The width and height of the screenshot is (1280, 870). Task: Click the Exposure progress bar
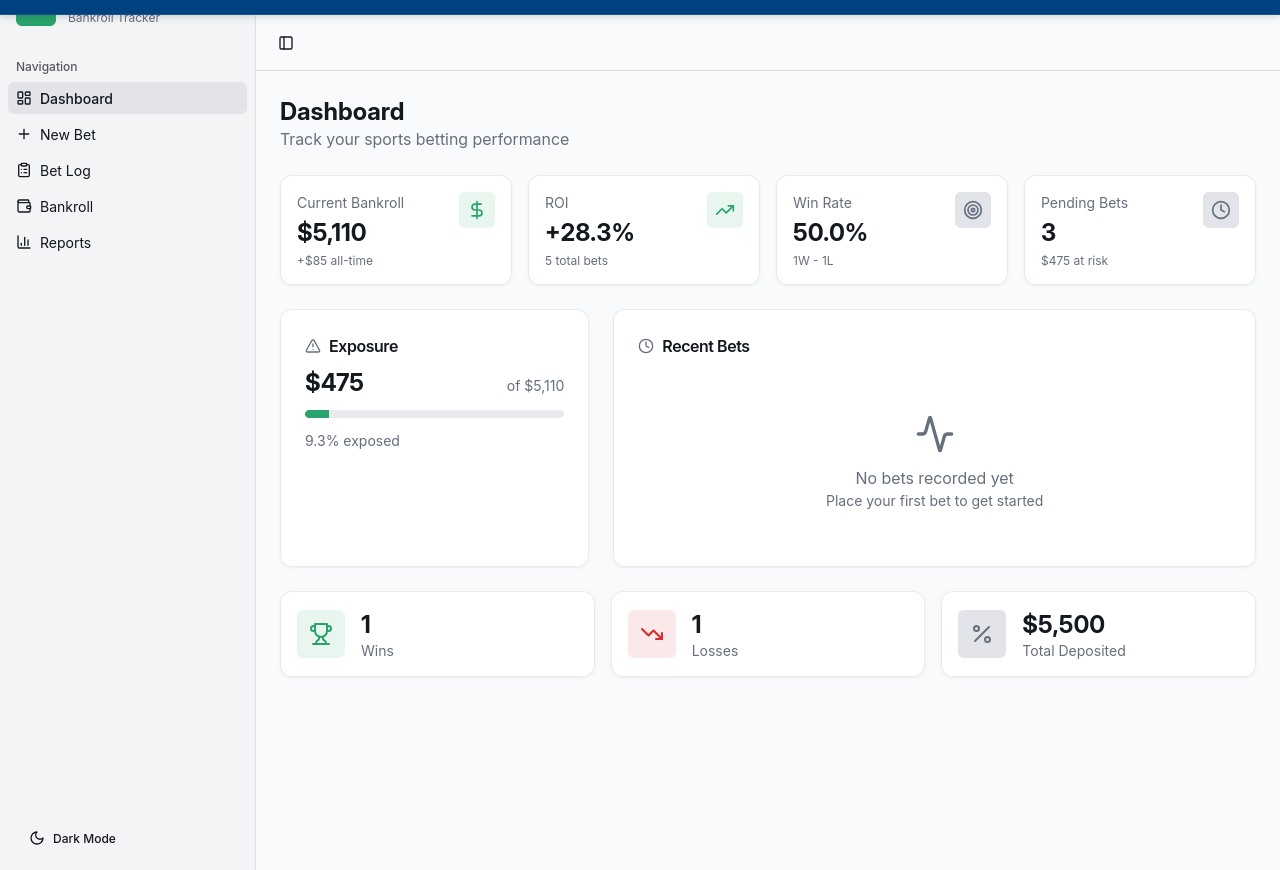click(x=434, y=414)
